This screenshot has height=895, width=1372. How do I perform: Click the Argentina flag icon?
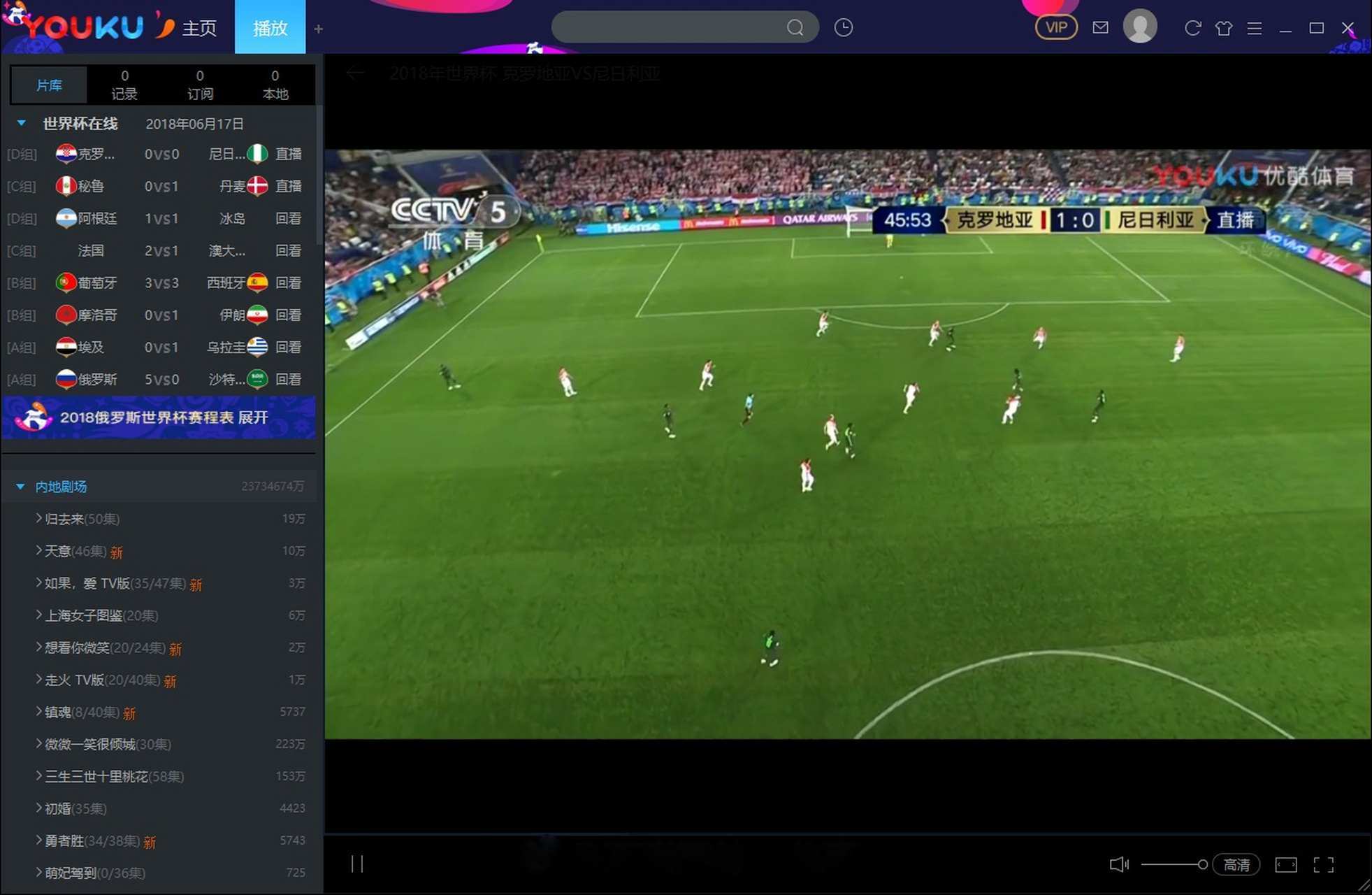point(66,218)
